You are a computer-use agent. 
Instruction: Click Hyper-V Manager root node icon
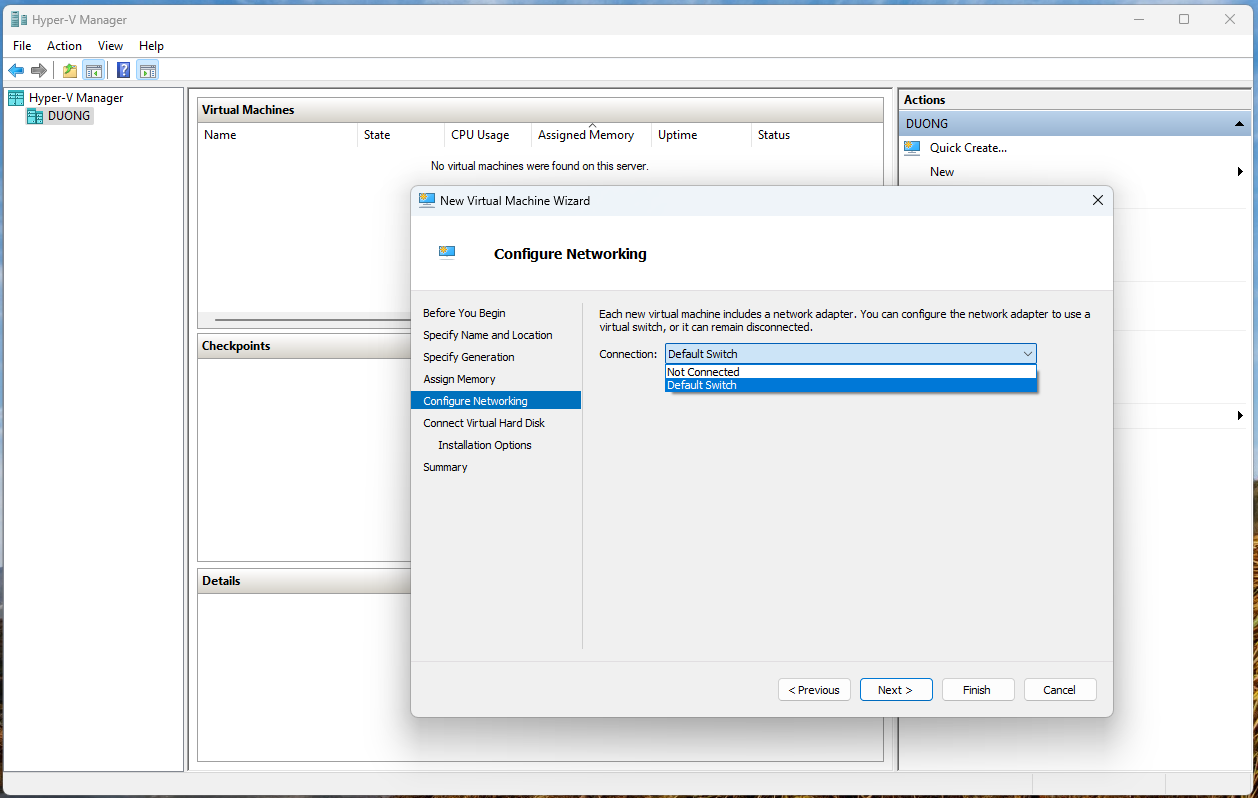coord(16,98)
